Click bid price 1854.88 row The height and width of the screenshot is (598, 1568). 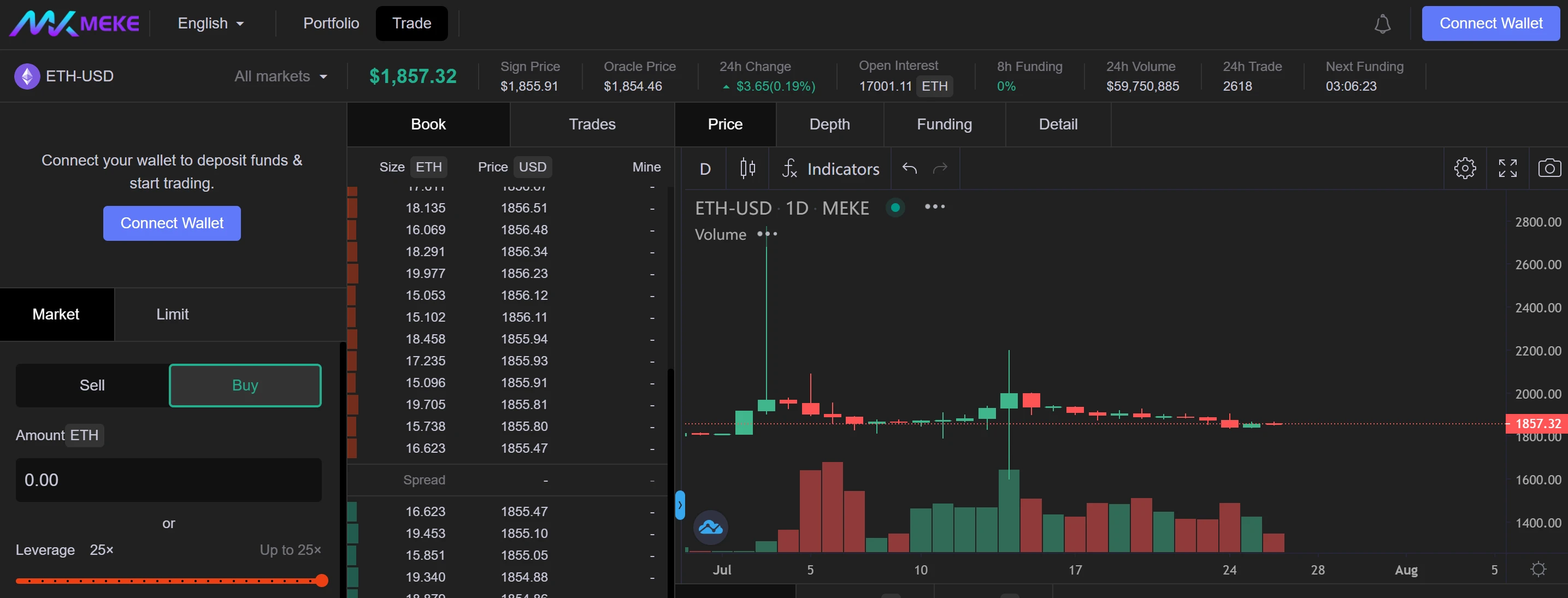(x=507, y=577)
